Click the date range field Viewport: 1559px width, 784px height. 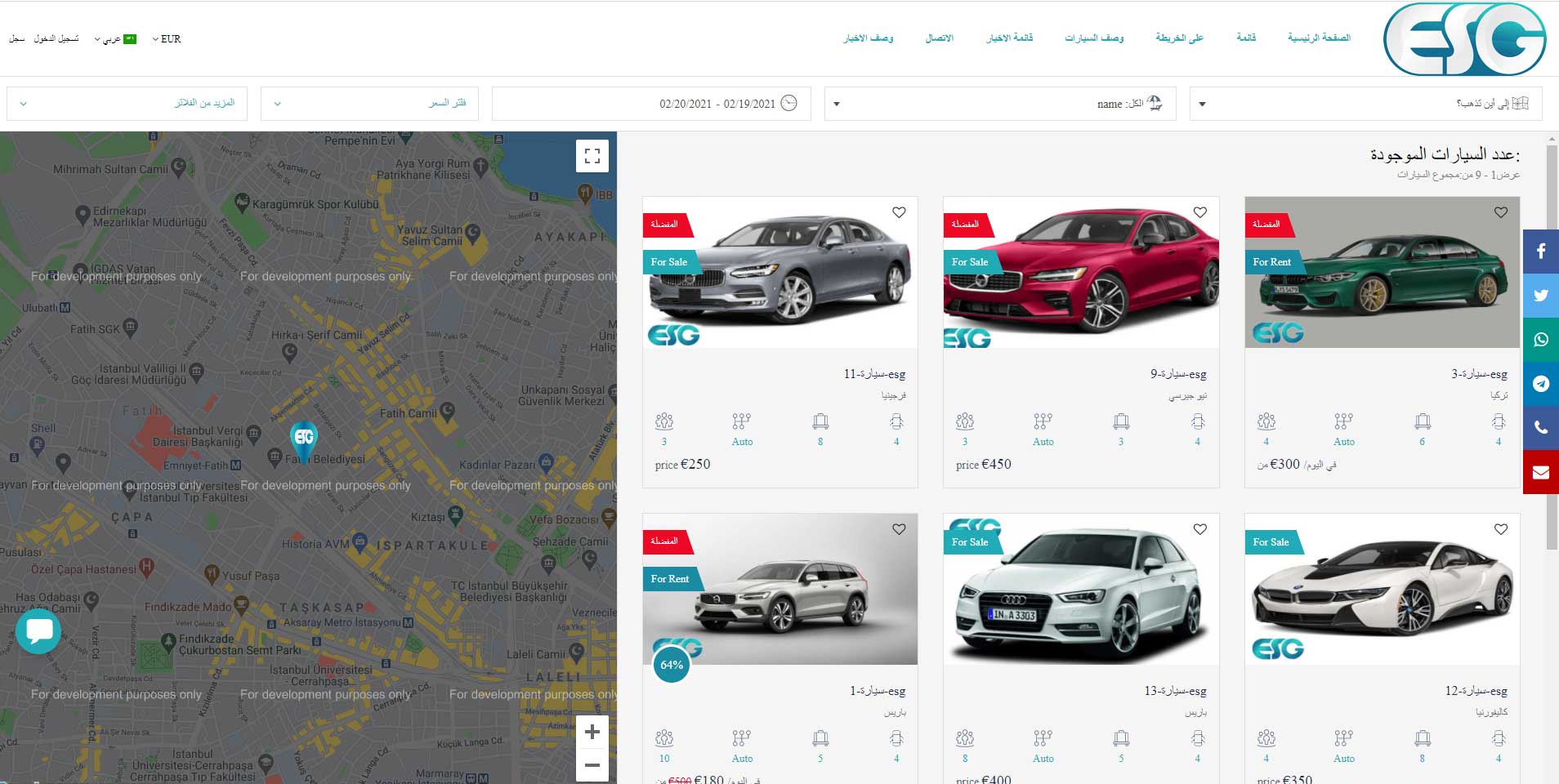point(651,104)
